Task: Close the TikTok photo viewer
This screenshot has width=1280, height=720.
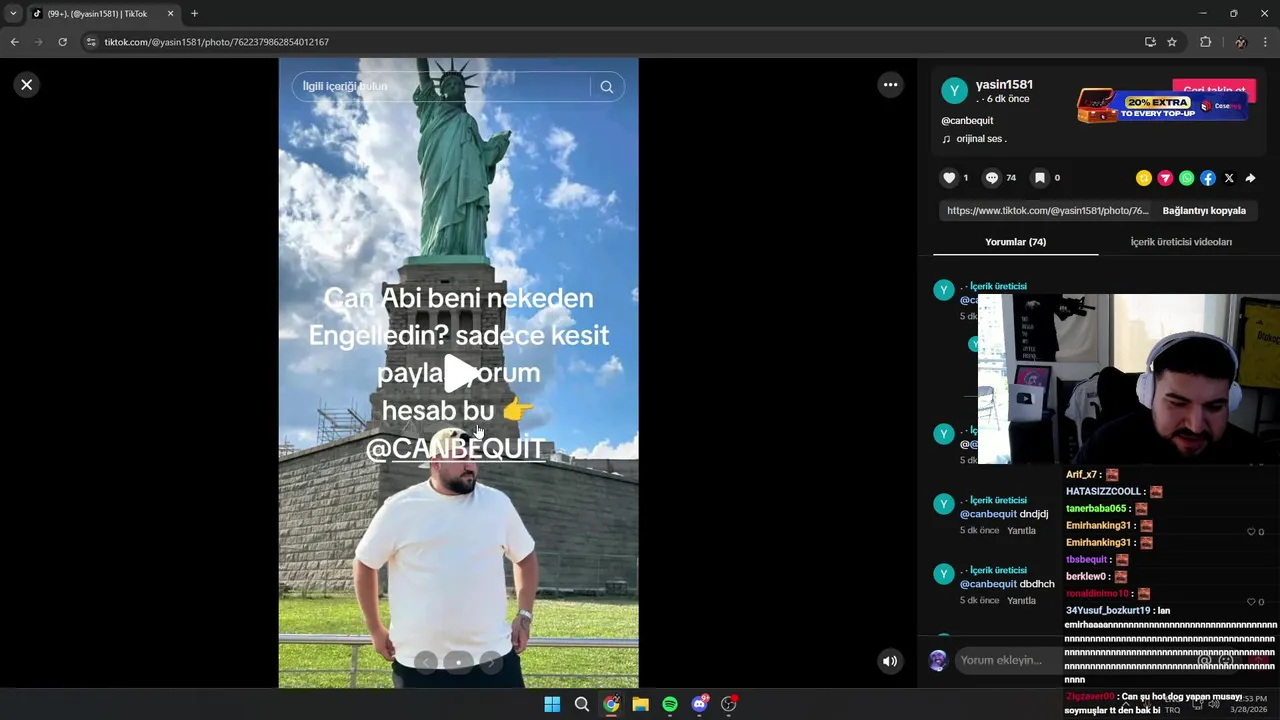Action: point(27,85)
